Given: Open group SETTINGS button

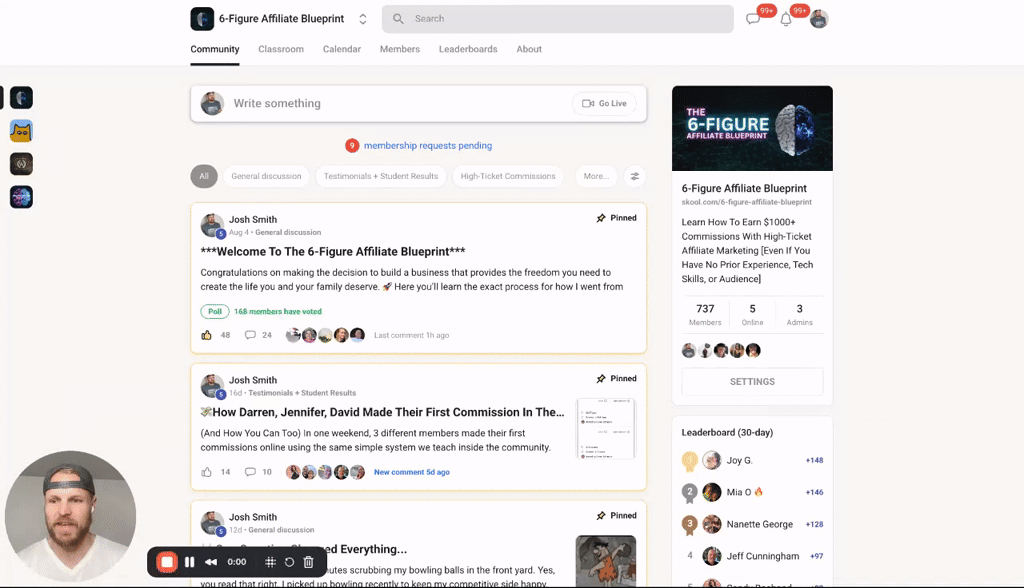Looking at the screenshot, I should 752,382.
